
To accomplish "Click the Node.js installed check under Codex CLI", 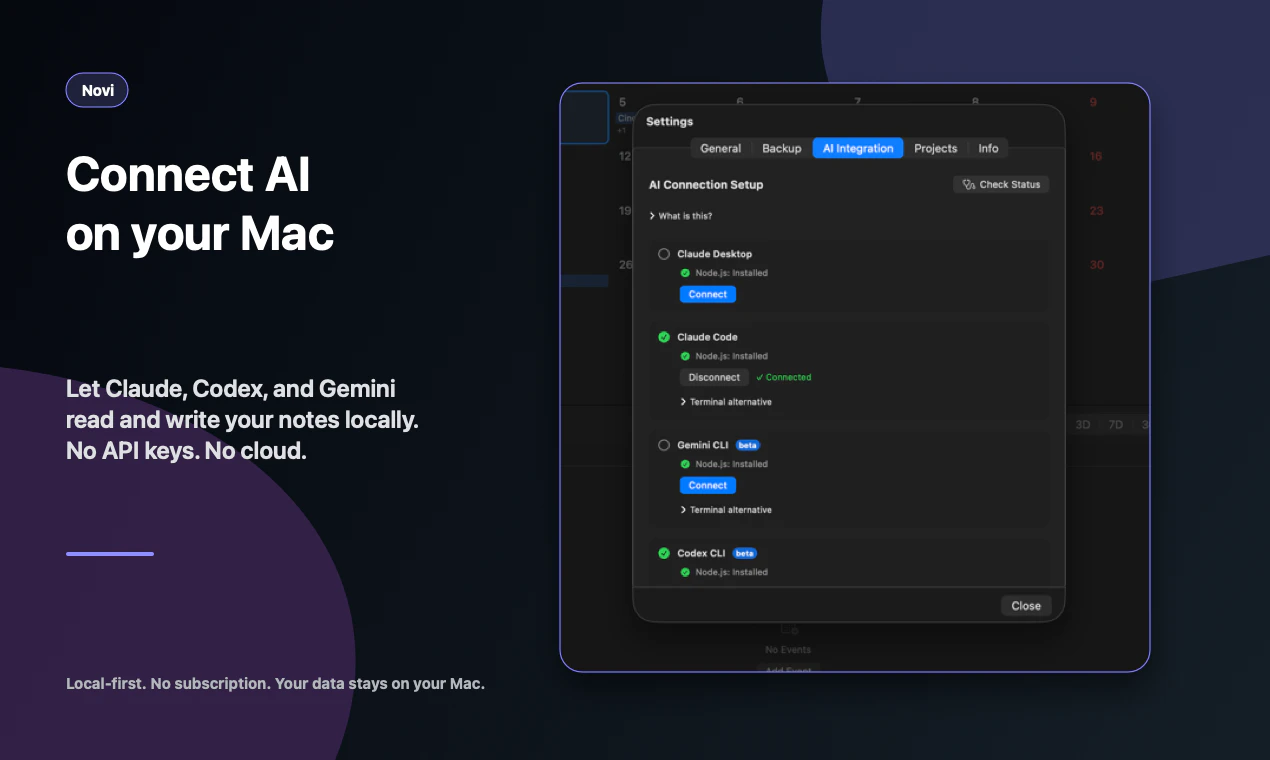I will [685, 572].
